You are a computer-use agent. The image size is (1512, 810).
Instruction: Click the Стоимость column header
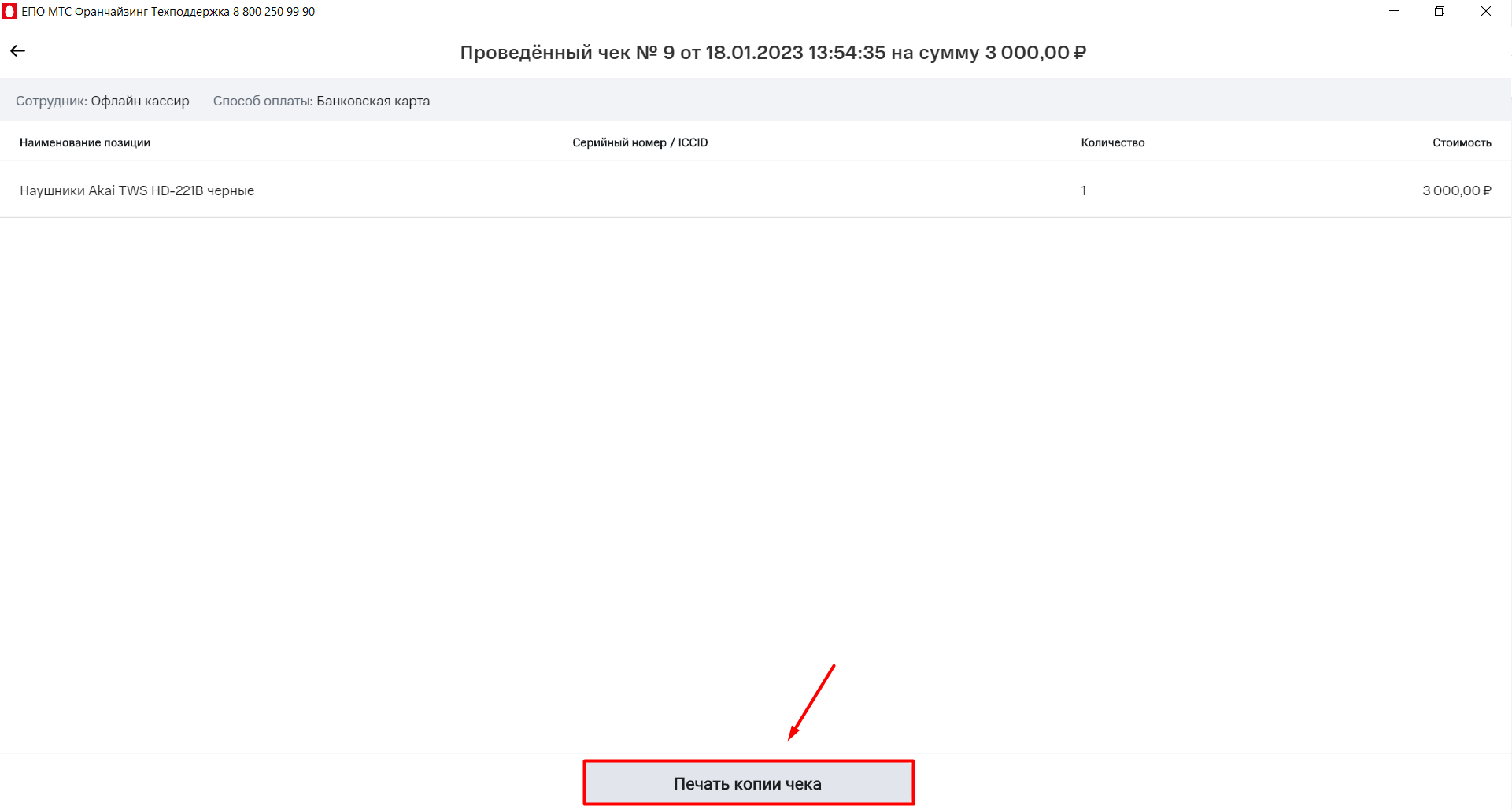pos(1462,142)
